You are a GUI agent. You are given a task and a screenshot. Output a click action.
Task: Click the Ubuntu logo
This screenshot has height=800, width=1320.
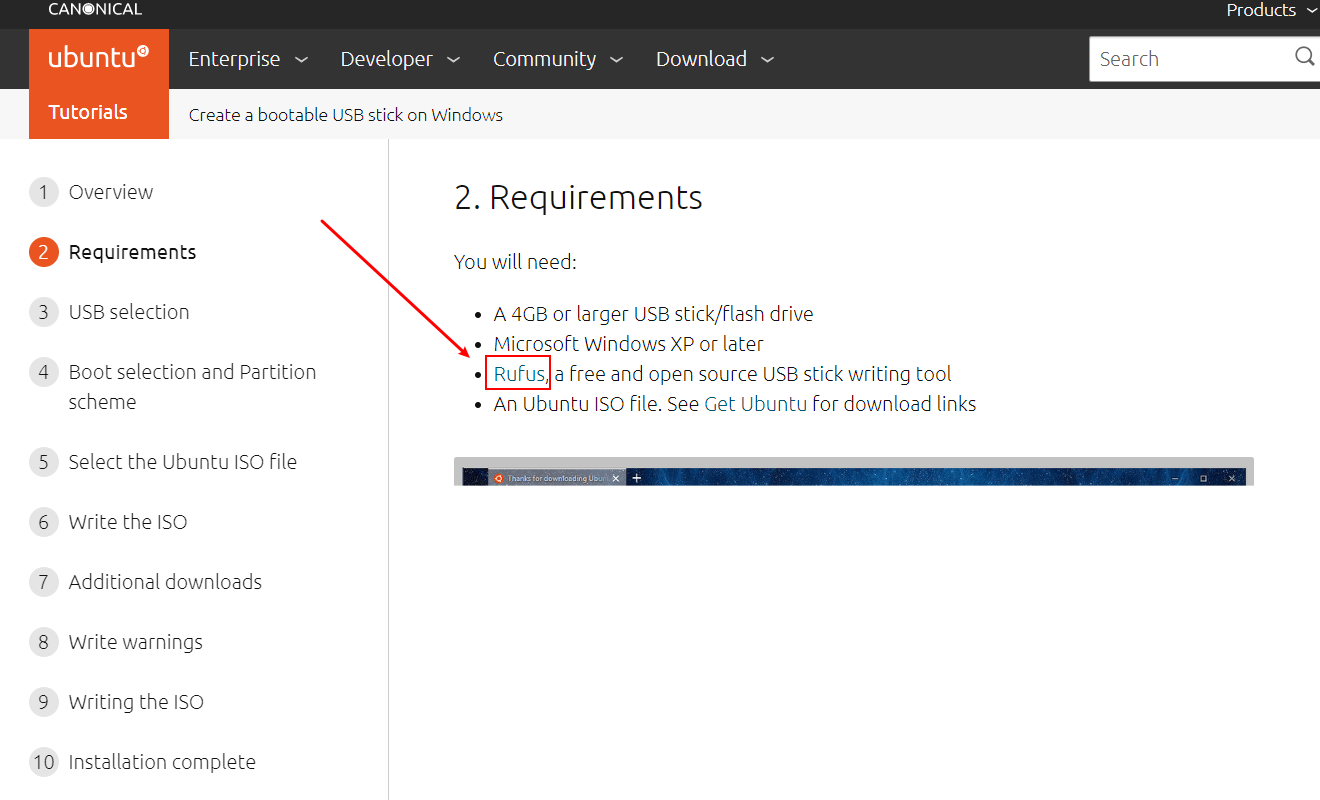[x=99, y=58]
